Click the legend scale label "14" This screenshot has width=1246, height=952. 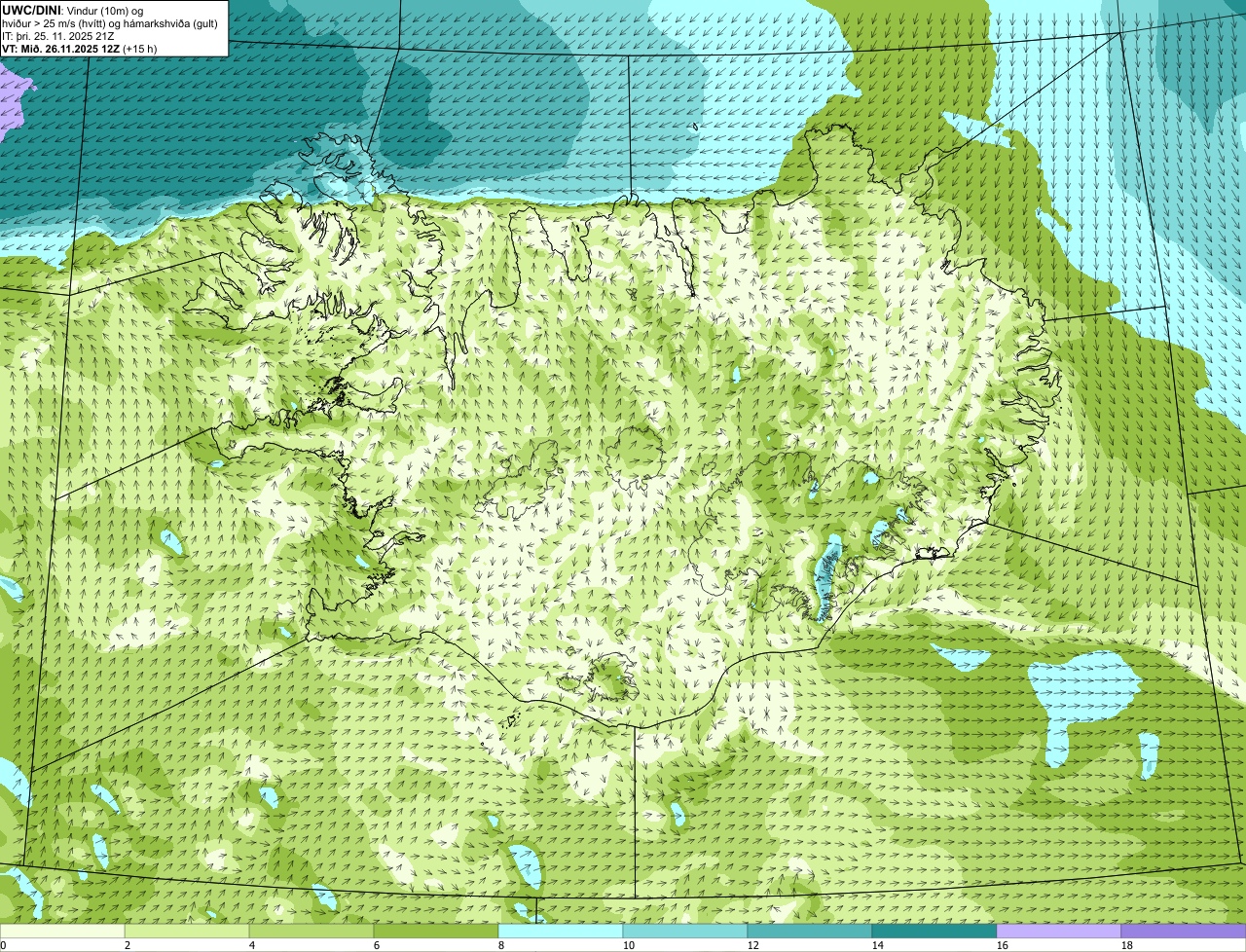click(x=878, y=945)
